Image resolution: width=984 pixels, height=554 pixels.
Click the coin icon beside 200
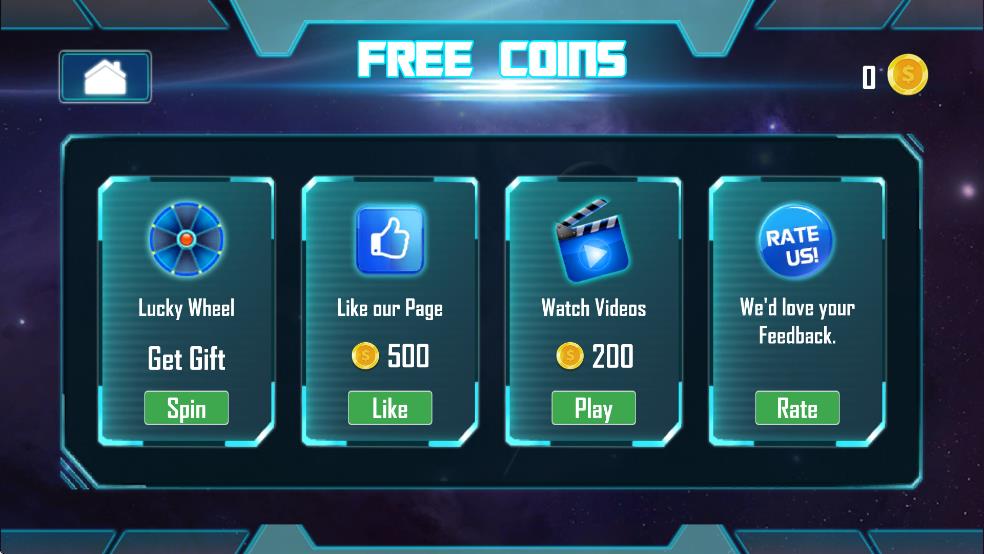pos(570,356)
